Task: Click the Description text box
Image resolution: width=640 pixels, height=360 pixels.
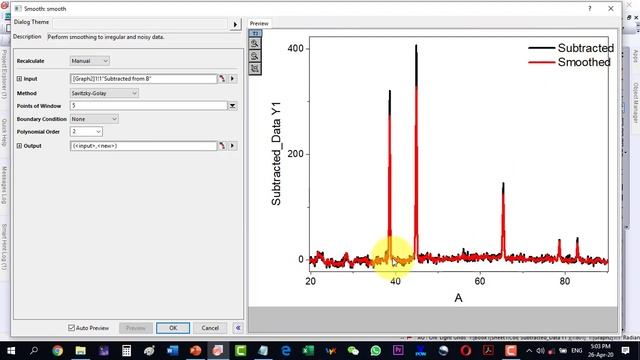Action: (x=144, y=37)
